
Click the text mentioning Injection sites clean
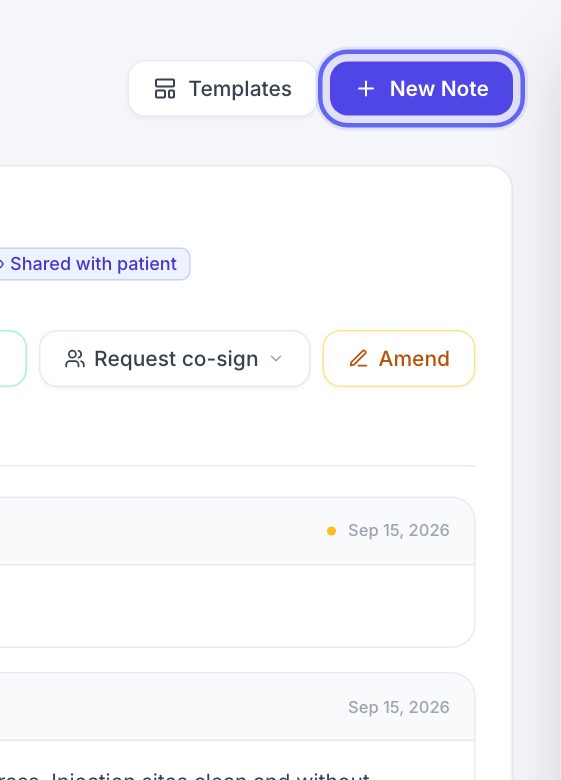click(x=185, y=775)
